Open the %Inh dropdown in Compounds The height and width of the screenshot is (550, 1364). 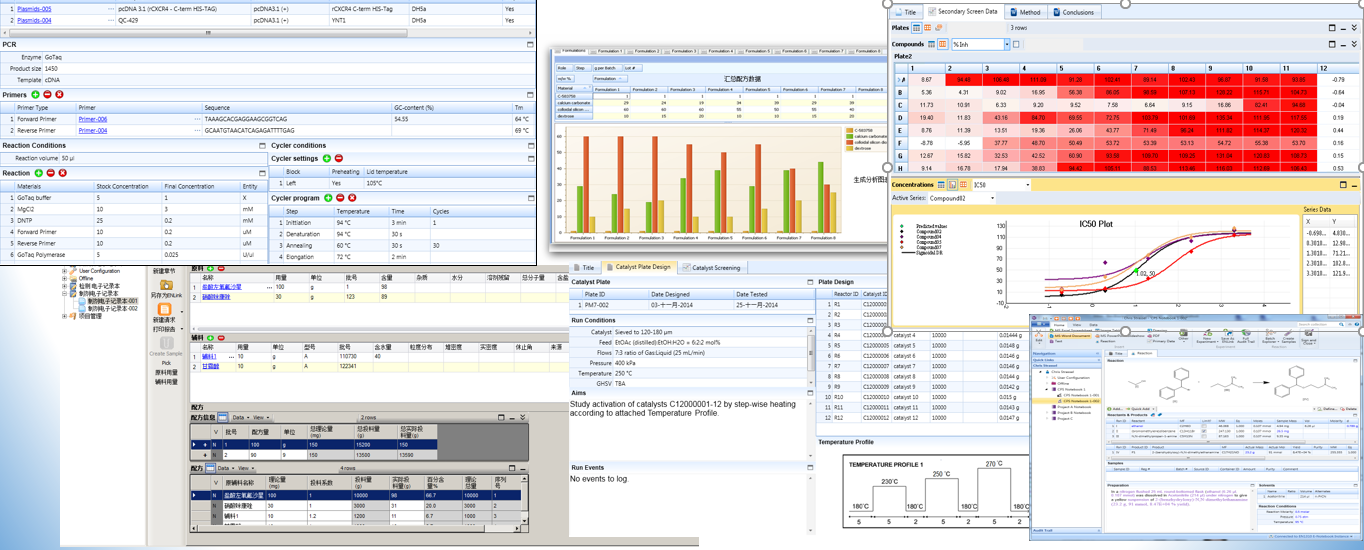click(1006, 44)
